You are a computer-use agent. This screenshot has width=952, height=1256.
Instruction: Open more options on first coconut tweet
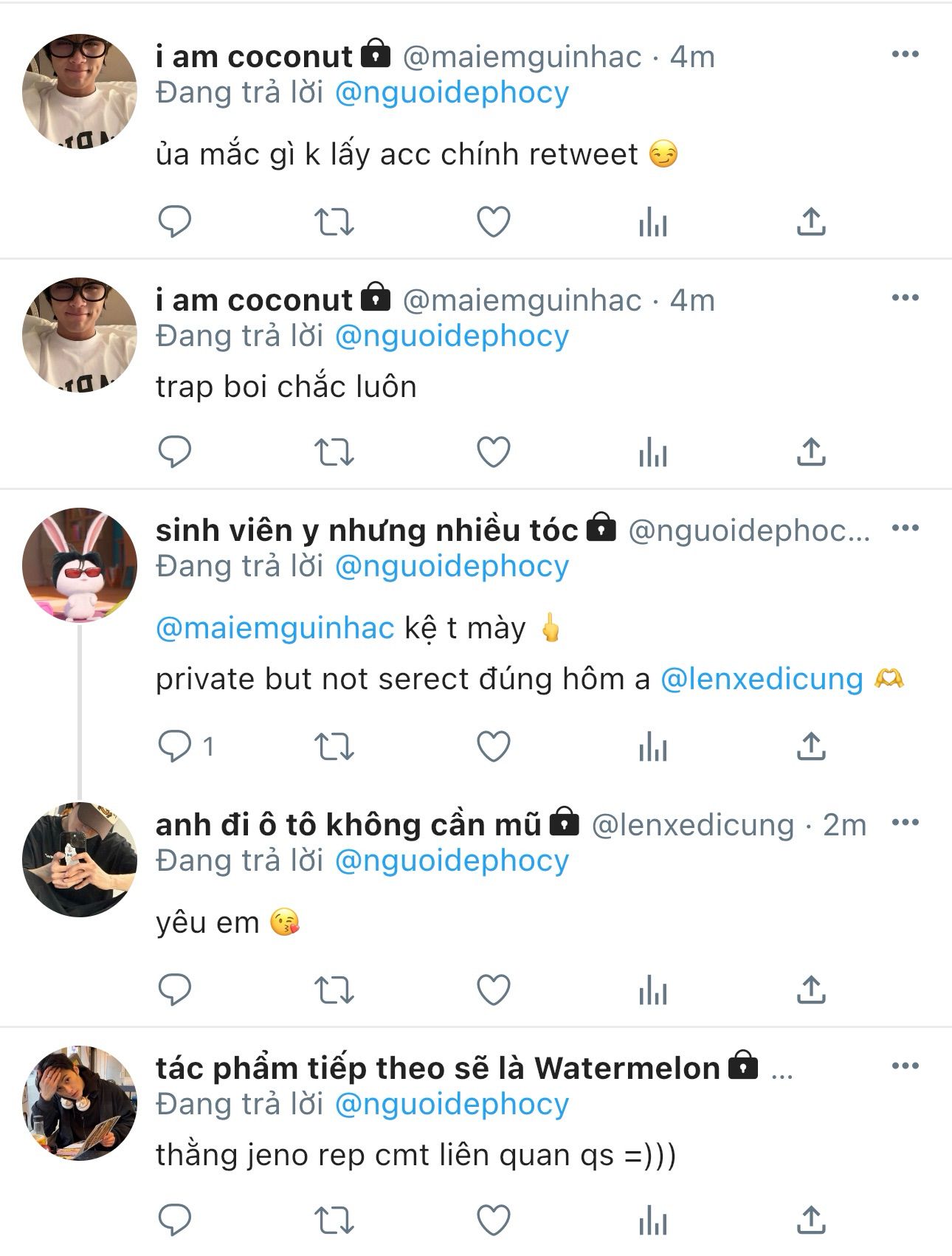905,55
